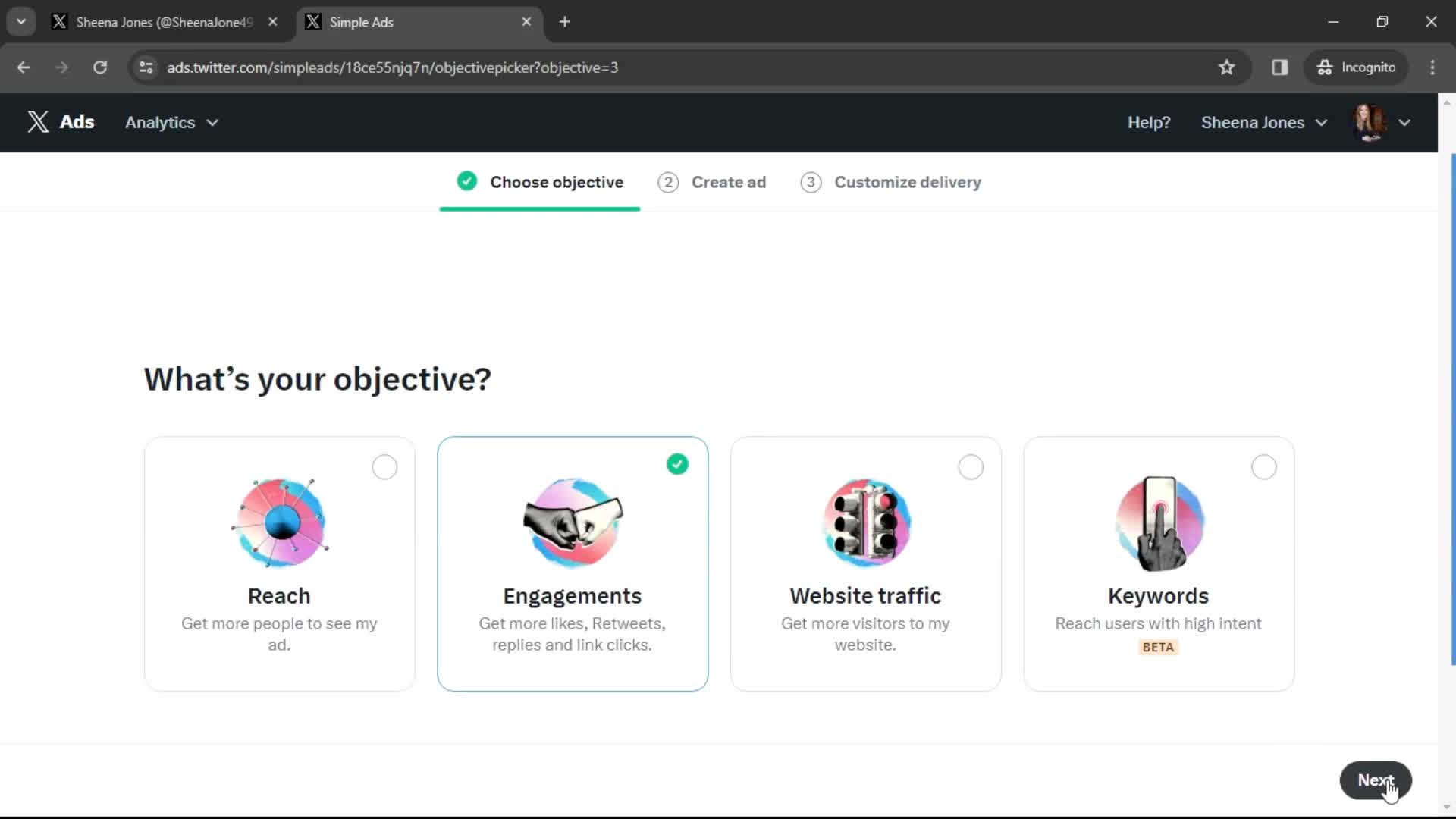This screenshot has width=1456, height=819.
Task: Select the Reach objective icon
Action: (x=279, y=520)
